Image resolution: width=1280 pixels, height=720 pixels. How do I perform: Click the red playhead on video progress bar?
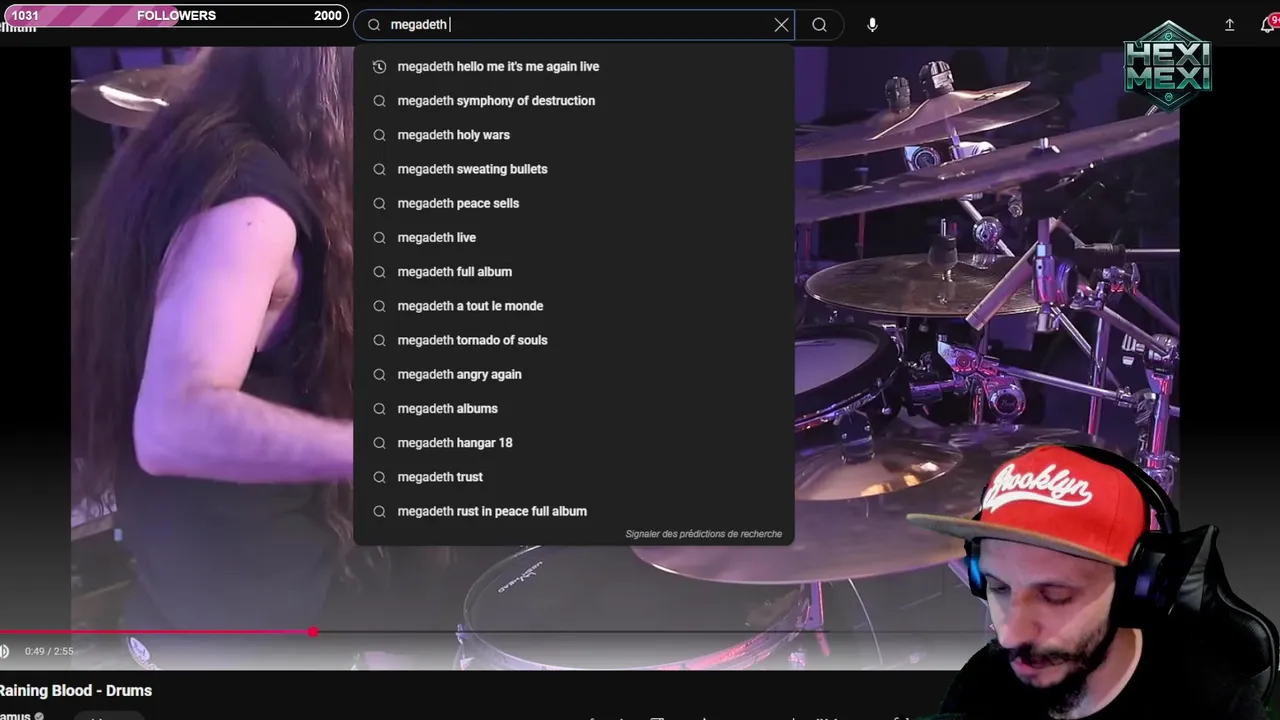(314, 632)
